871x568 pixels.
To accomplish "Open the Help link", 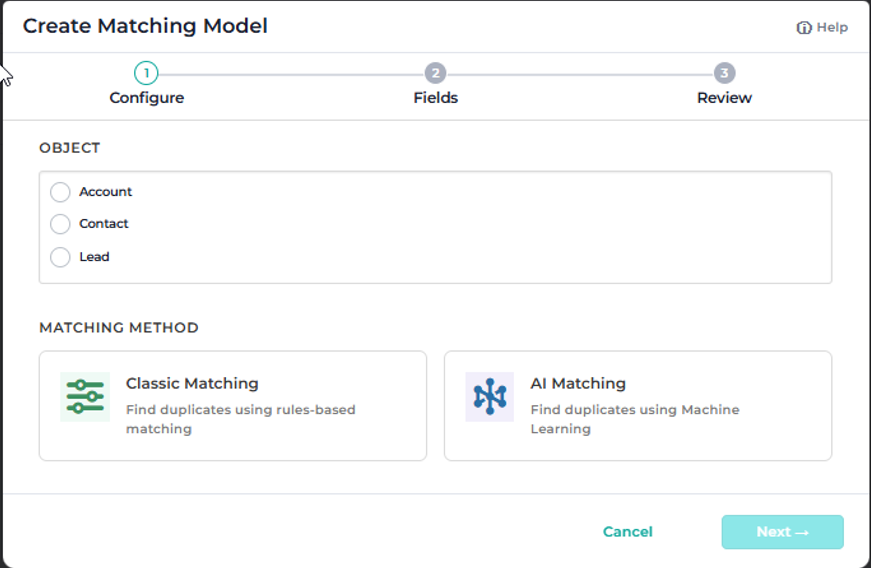I will (x=822, y=28).
